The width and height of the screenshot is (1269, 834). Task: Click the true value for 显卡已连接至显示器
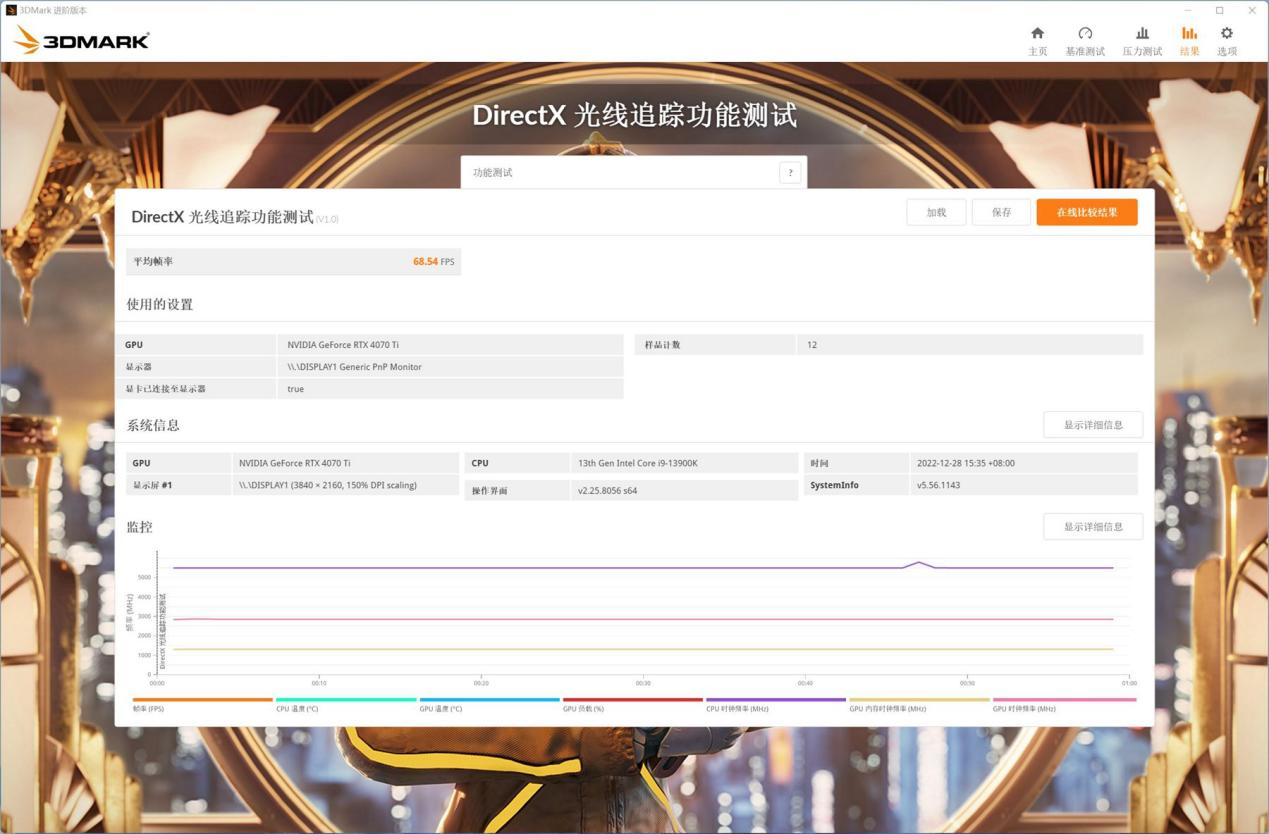pos(295,389)
